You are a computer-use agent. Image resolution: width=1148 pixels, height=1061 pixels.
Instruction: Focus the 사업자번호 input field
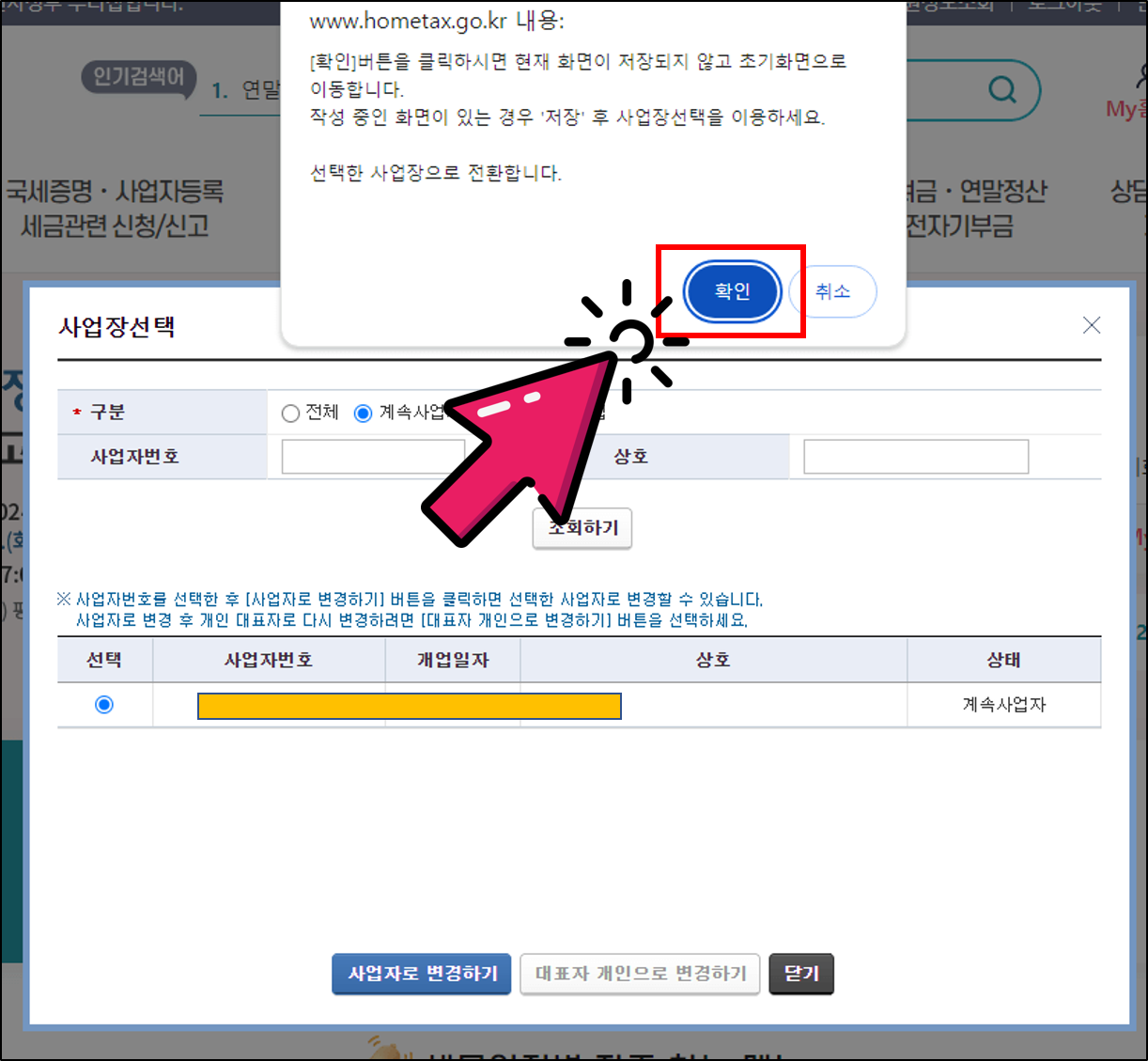tap(373, 457)
